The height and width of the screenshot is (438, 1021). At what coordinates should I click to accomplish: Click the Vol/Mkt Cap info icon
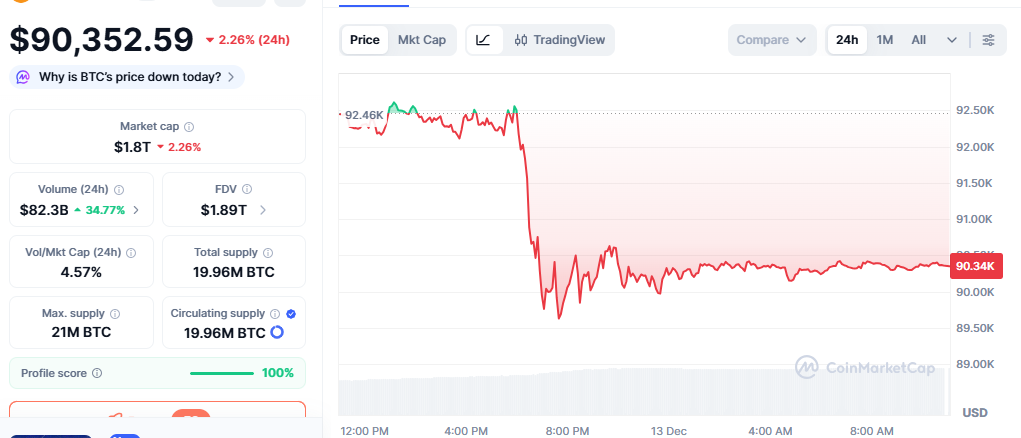pos(132,253)
